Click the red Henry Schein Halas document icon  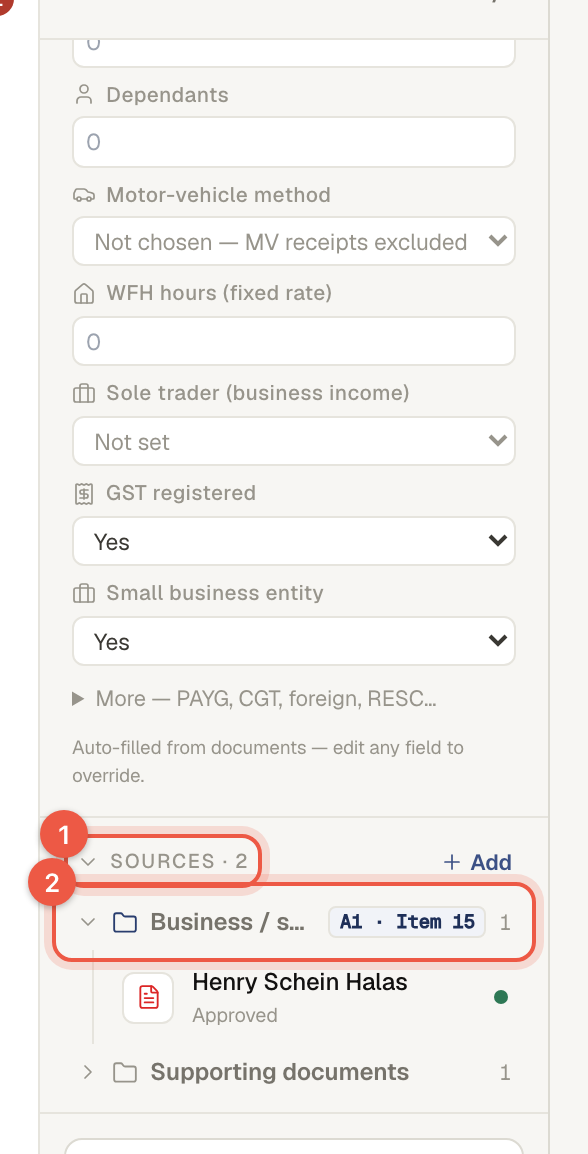point(148,998)
